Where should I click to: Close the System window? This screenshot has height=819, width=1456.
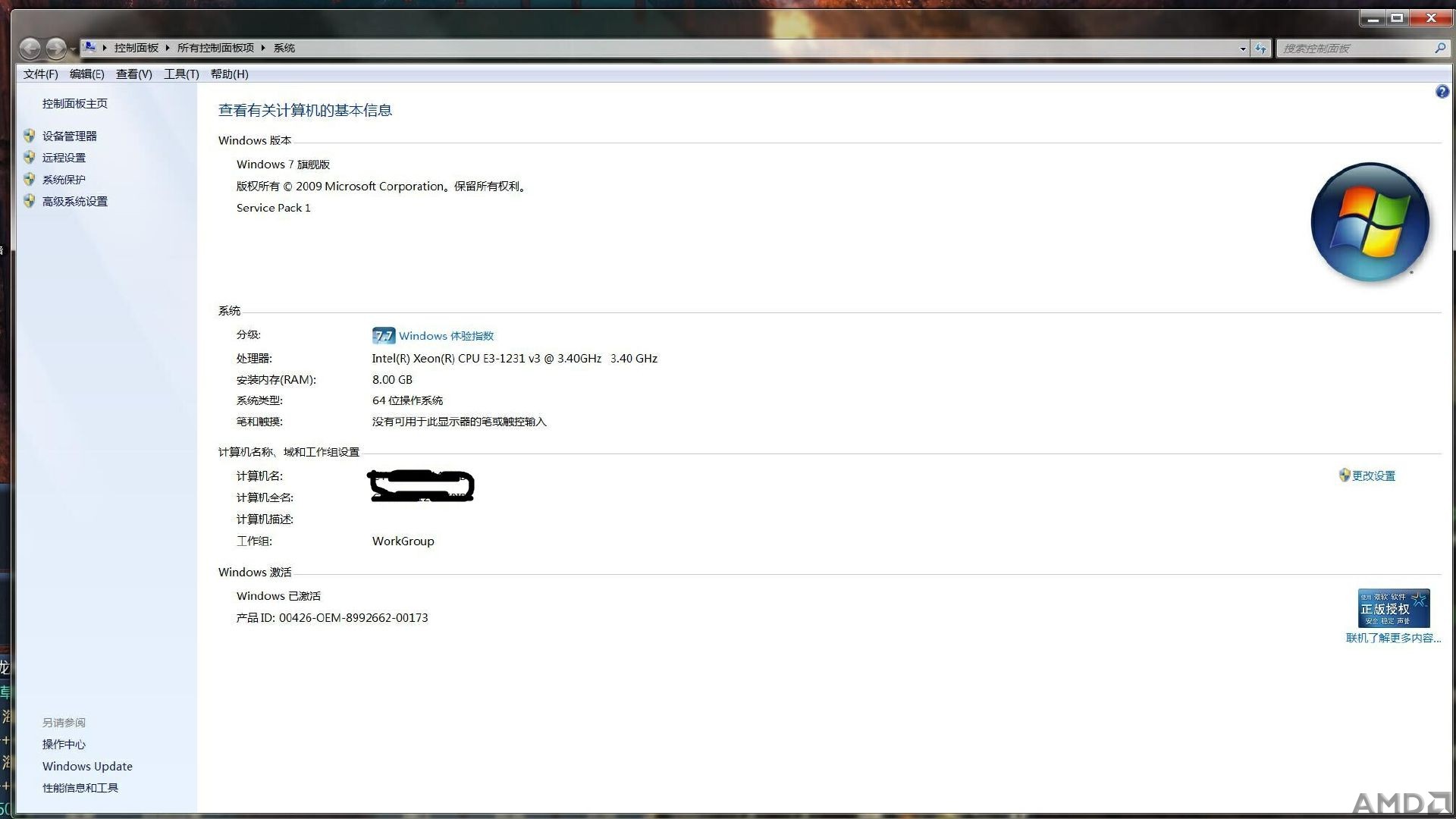tap(1431, 18)
